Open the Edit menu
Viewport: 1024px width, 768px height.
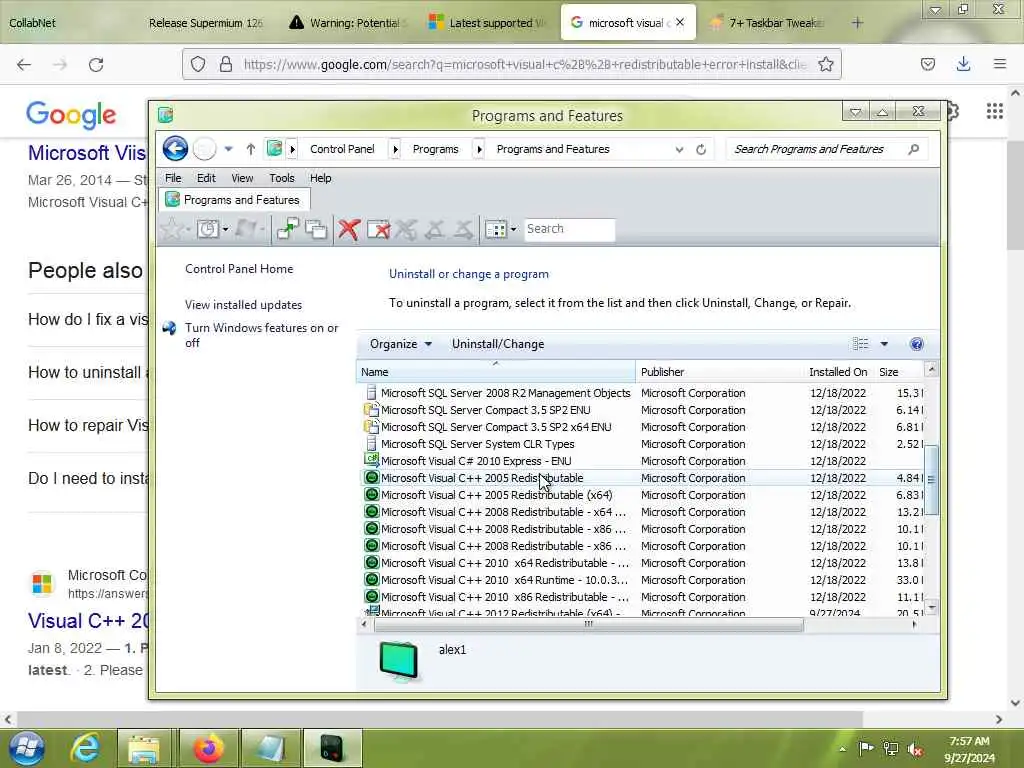[x=206, y=178]
